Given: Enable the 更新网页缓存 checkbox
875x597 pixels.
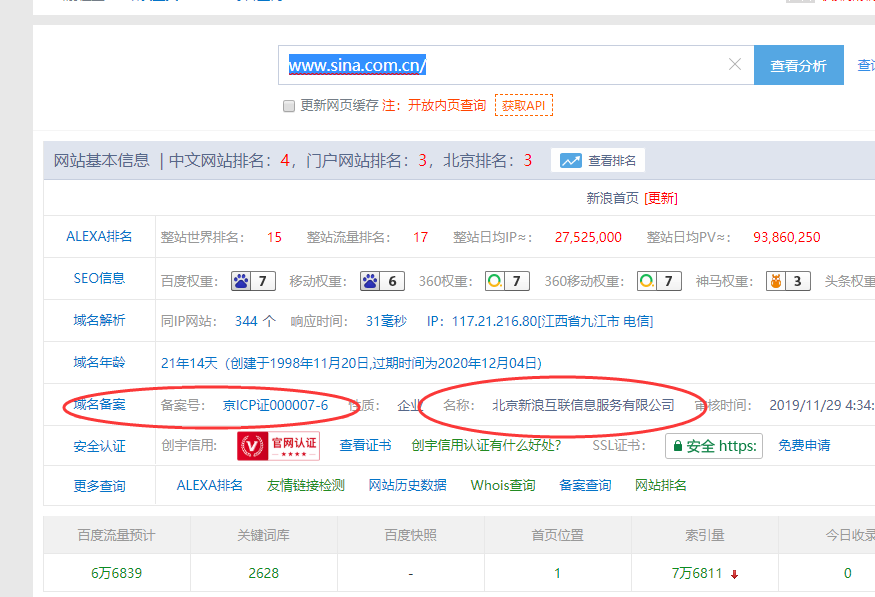Looking at the screenshot, I should coord(289,106).
